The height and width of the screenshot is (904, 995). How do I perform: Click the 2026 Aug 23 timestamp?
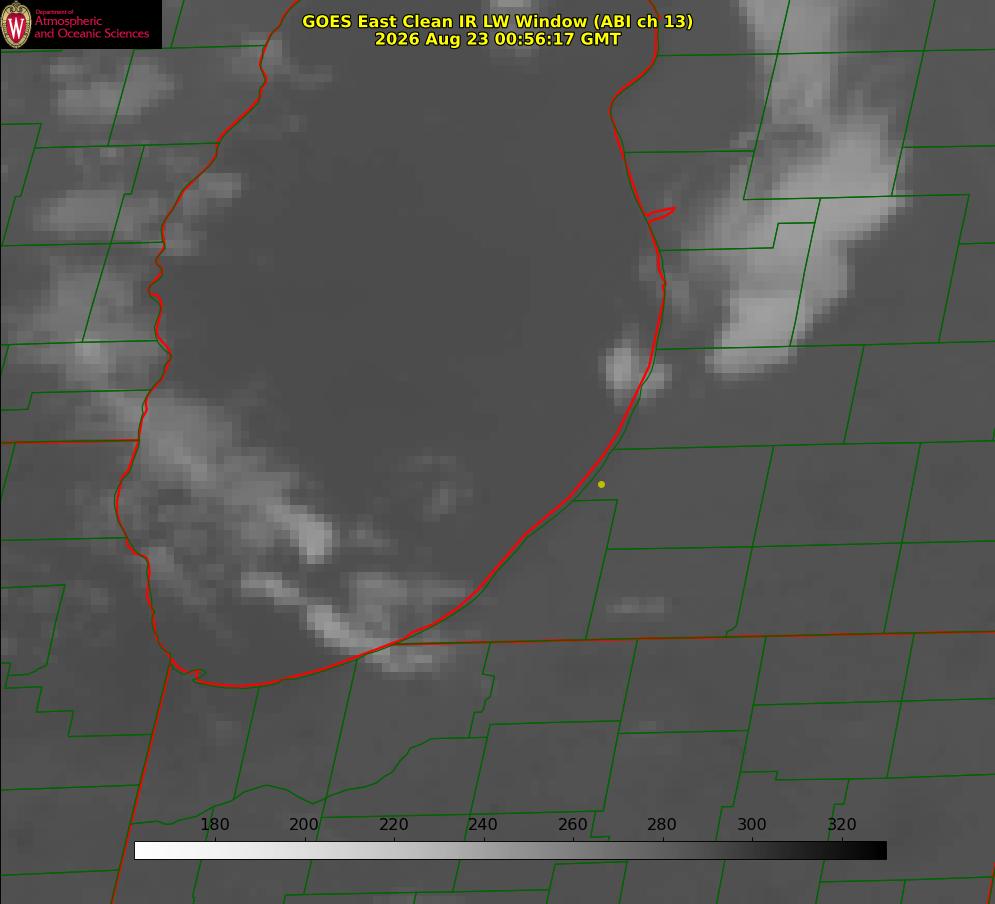point(498,39)
